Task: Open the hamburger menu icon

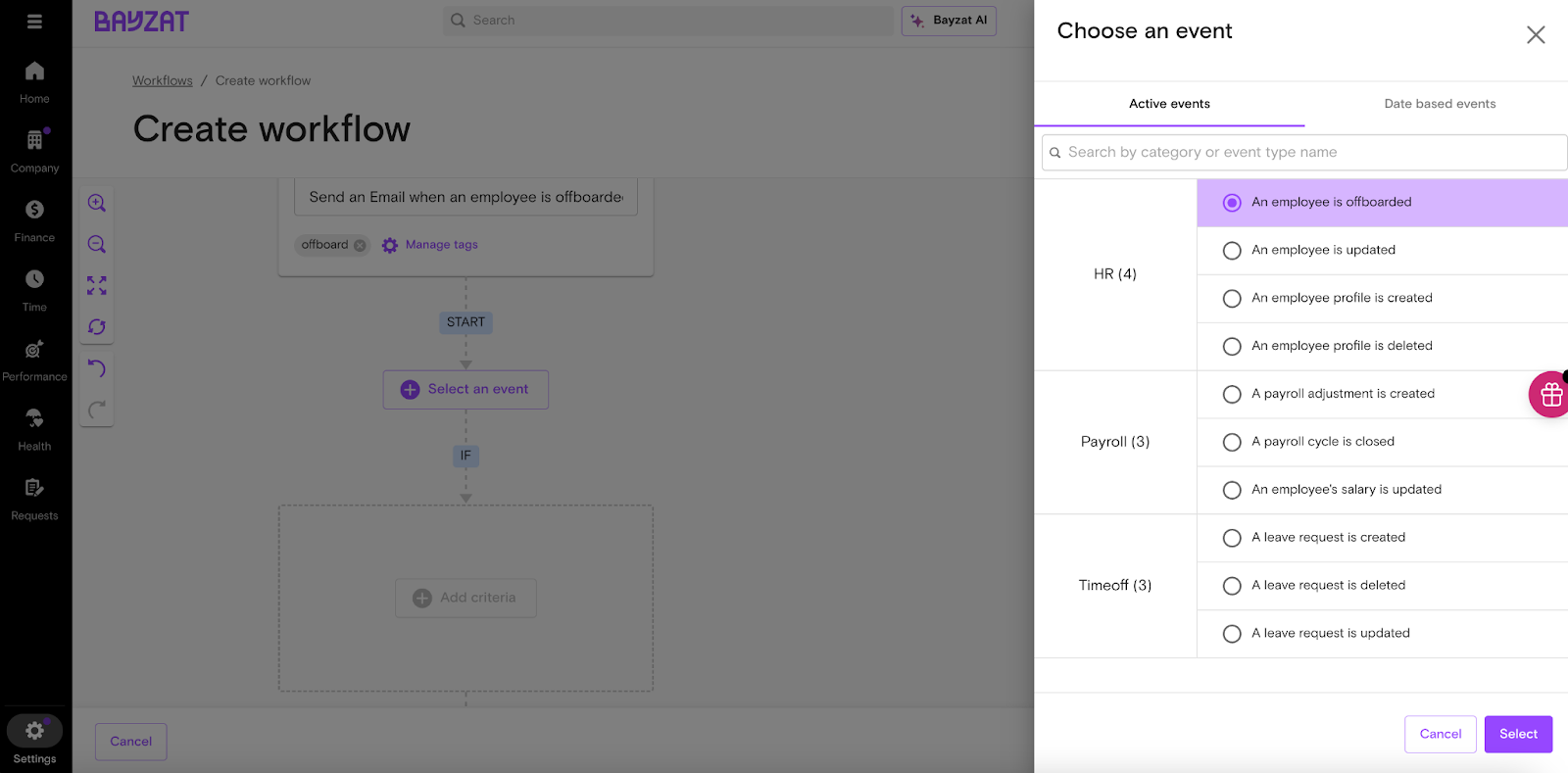Action: click(x=34, y=21)
